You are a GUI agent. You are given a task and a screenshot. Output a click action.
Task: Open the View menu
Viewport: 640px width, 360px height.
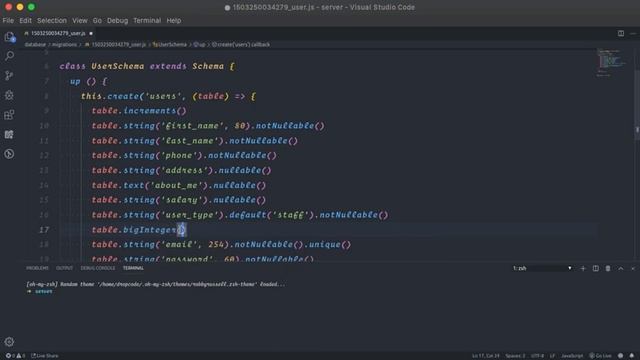pyautogui.click(x=80, y=20)
